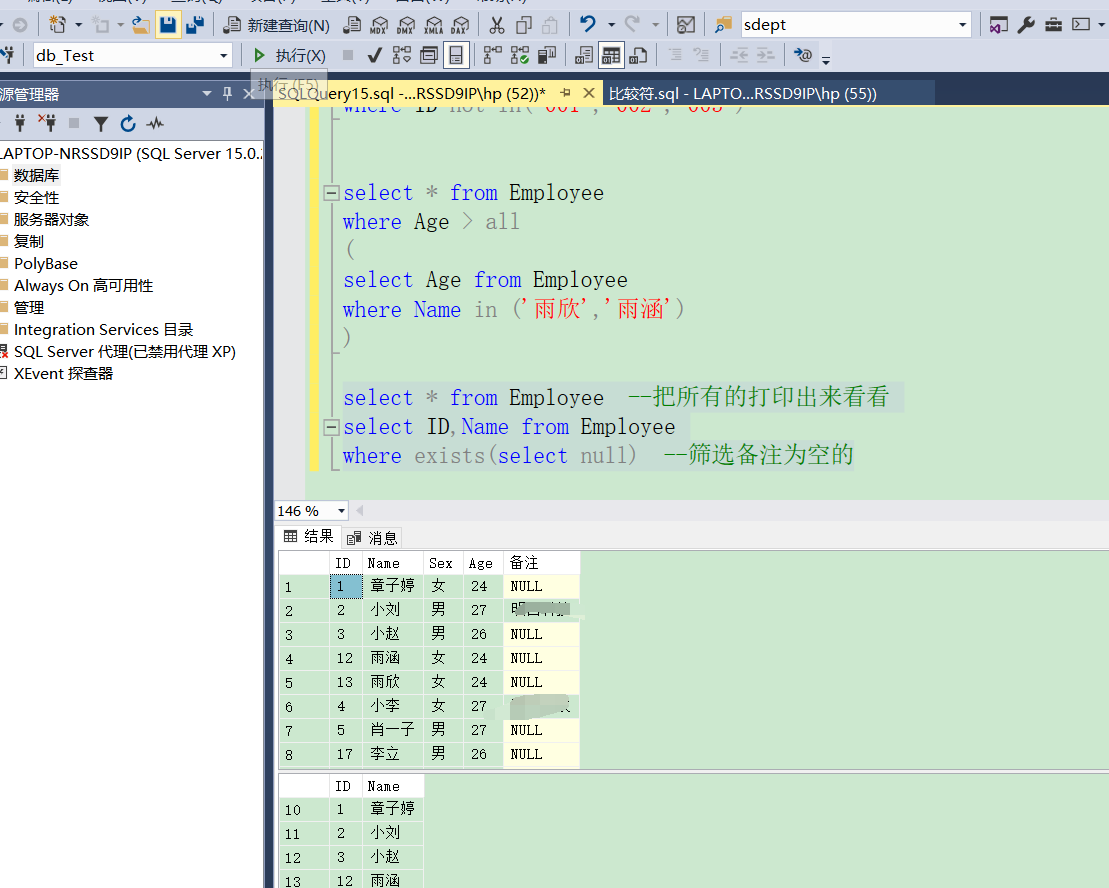The image size is (1109, 888).
Task: Switch to Results to Text mode
Action: coord(583,55)
